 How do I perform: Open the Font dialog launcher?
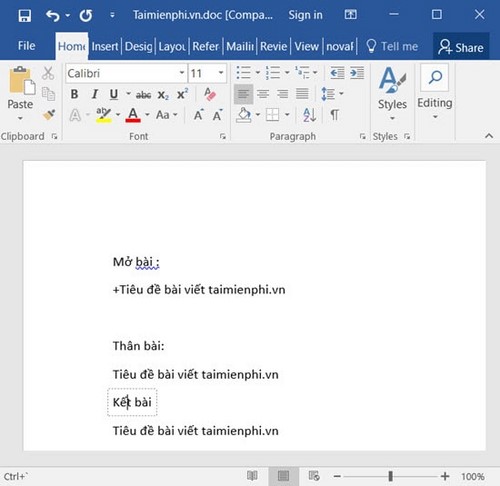223,136
